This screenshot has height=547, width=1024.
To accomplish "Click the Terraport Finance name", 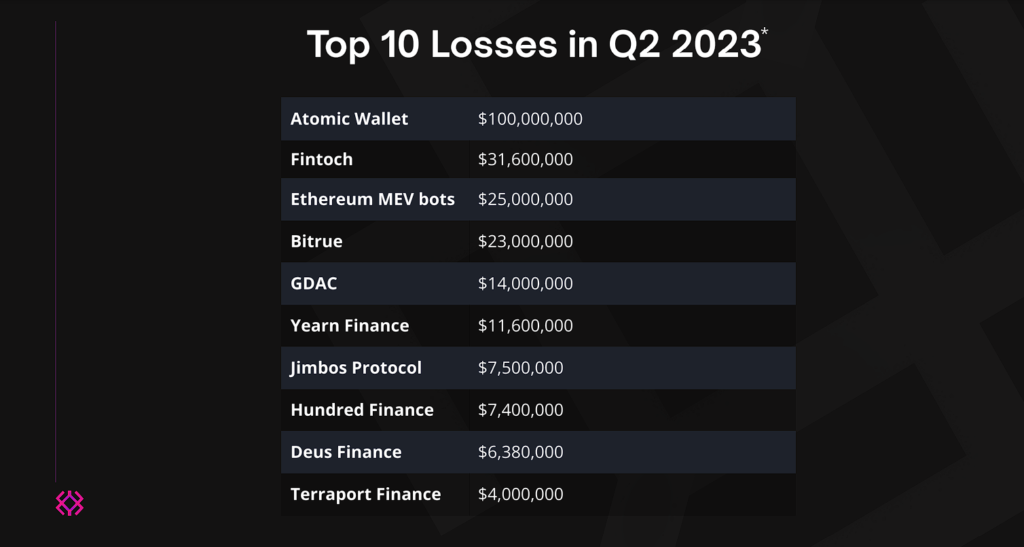I will click(365, 494).
